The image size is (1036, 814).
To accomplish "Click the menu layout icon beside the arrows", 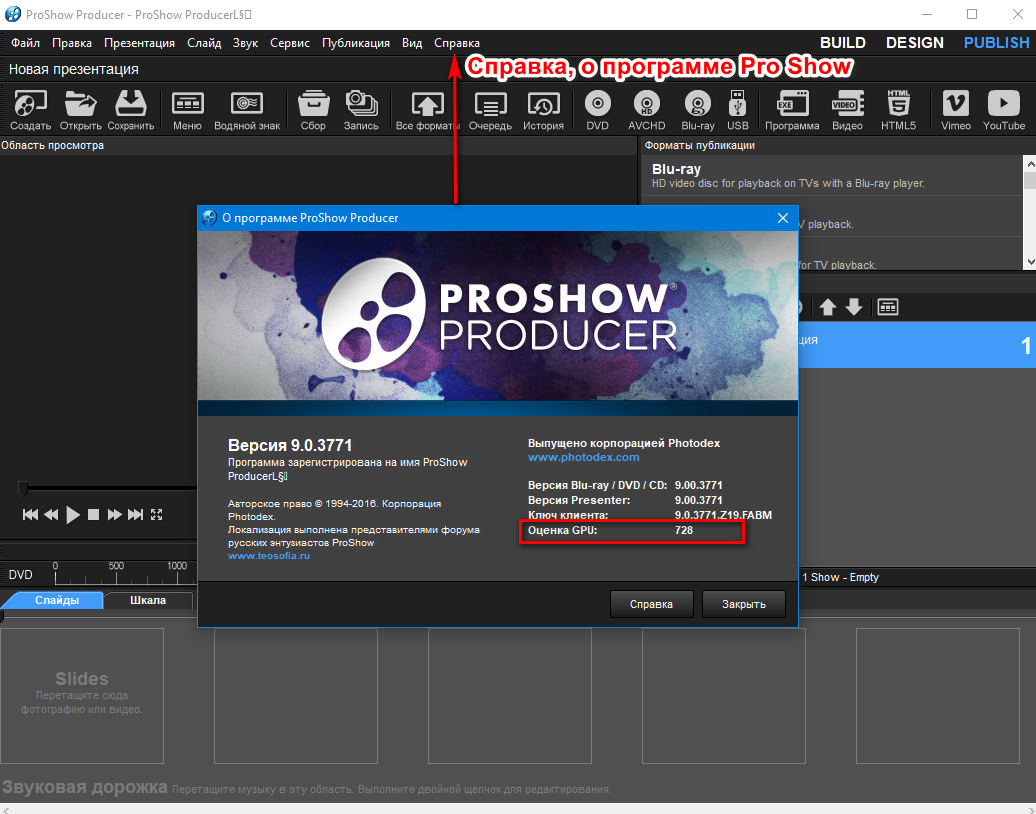I will coord(888,307).
